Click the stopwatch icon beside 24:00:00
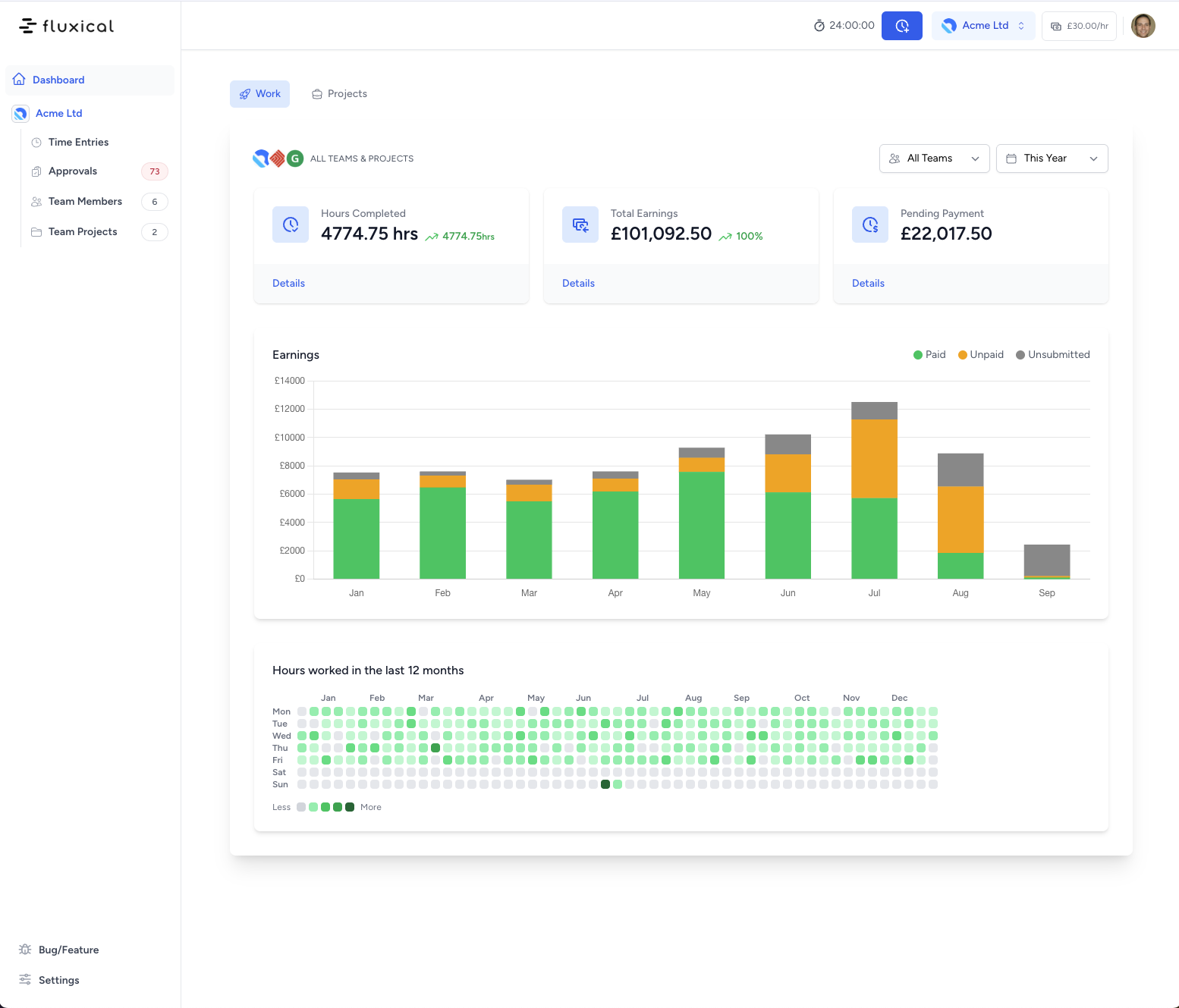Image resolution: width=1179 pixels, height=1008 pixels. [x=819, y=26]
